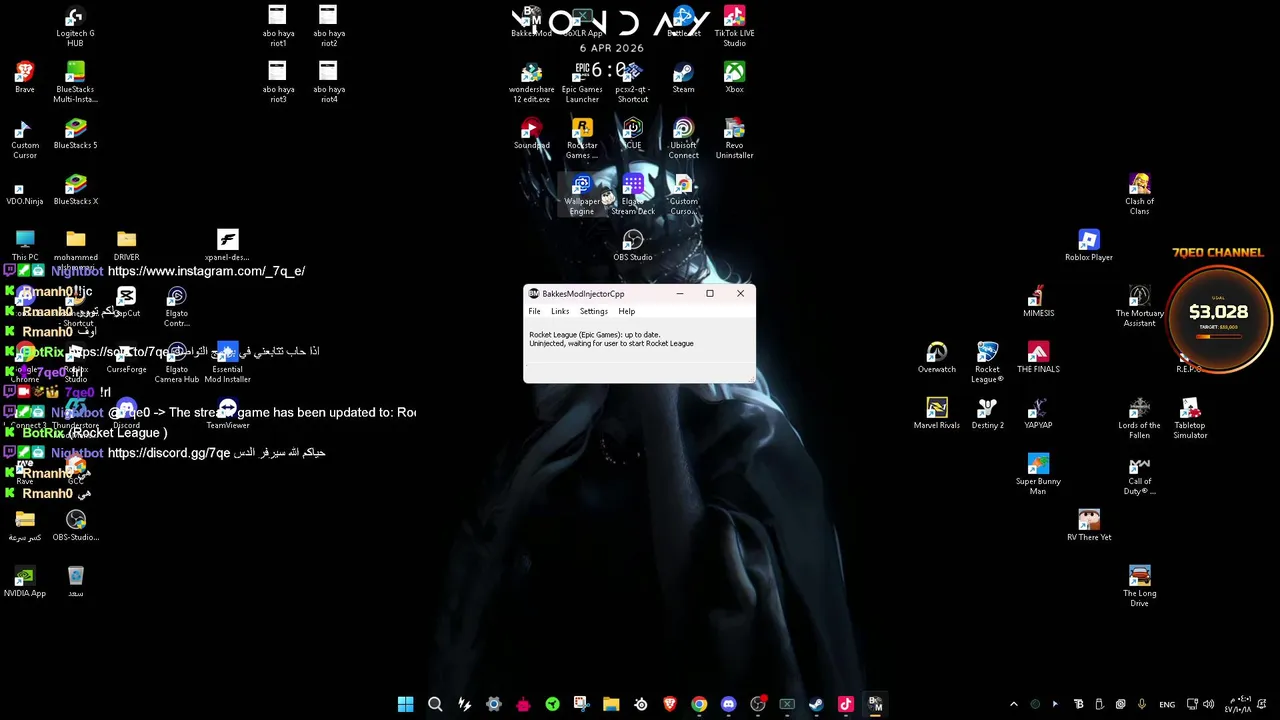This screenshot has height=720, width=1280.
Task: Select the Elgato Stream Deck desktop icon
Action: click(632, 195)
